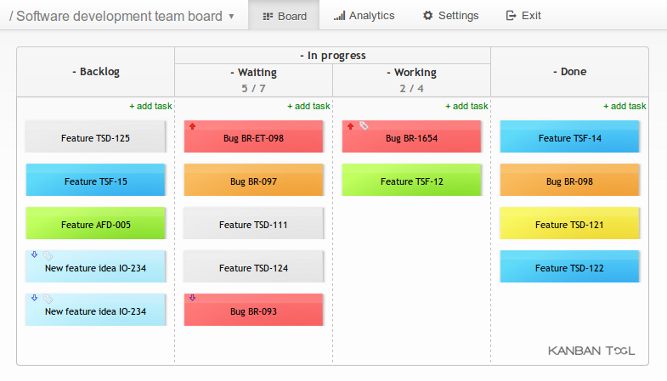
Task: Add task to the Done column
Action: [x=624, y=106]
